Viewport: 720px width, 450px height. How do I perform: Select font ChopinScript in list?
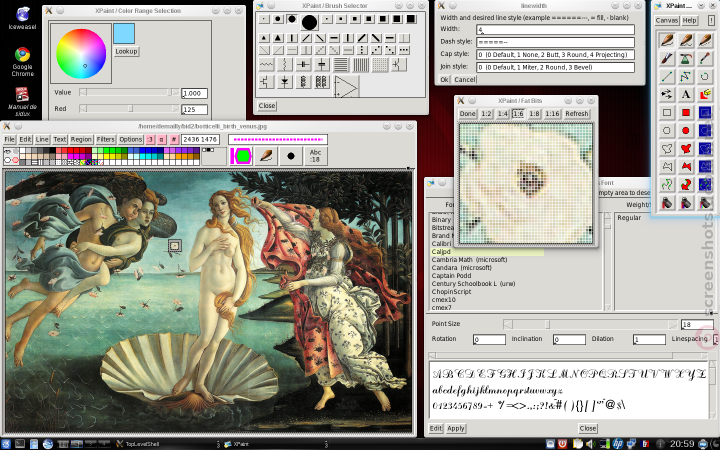(x=451, y=292)
